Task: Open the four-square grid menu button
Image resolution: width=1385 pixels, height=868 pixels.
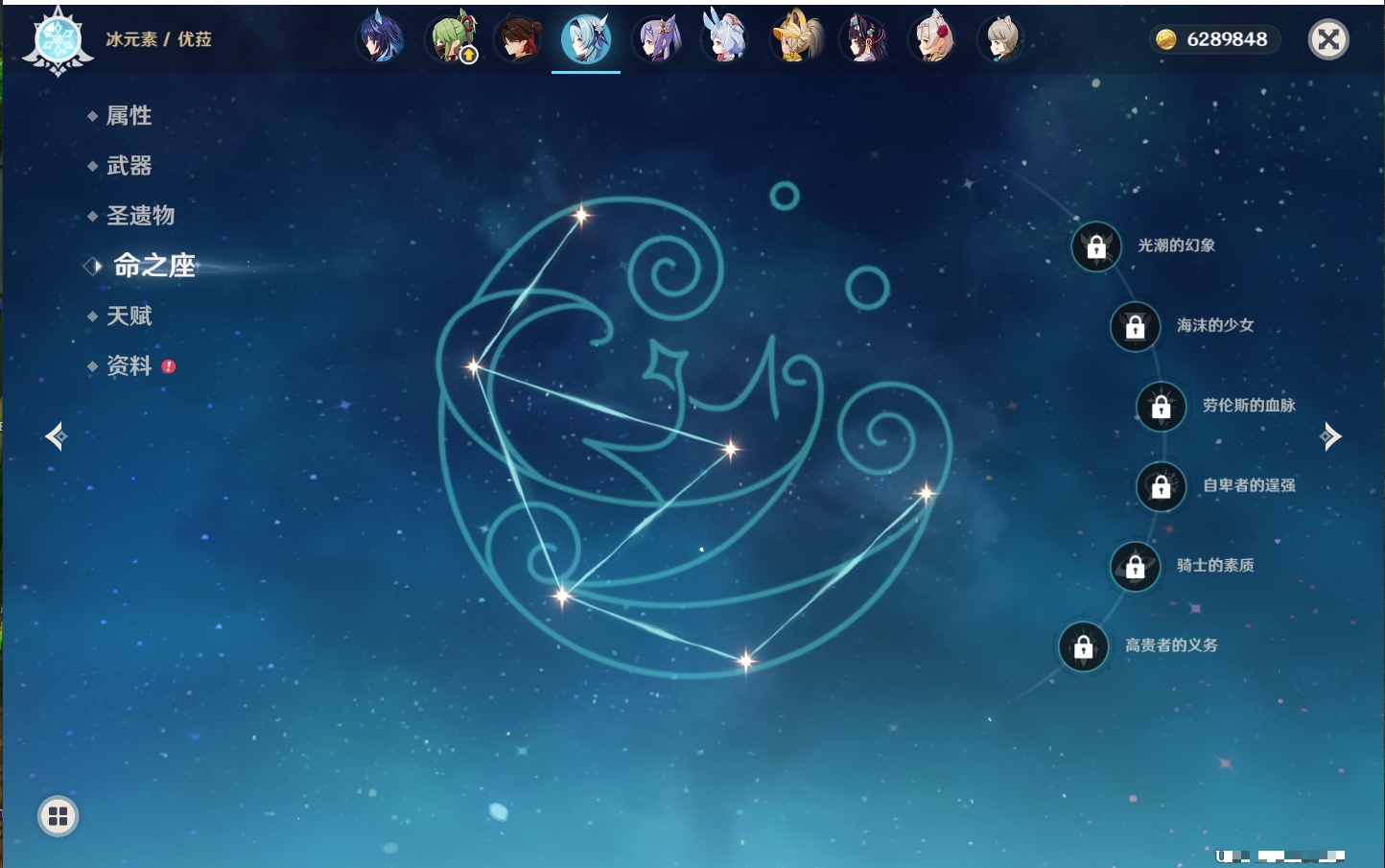Action: [x=58, y=816]
